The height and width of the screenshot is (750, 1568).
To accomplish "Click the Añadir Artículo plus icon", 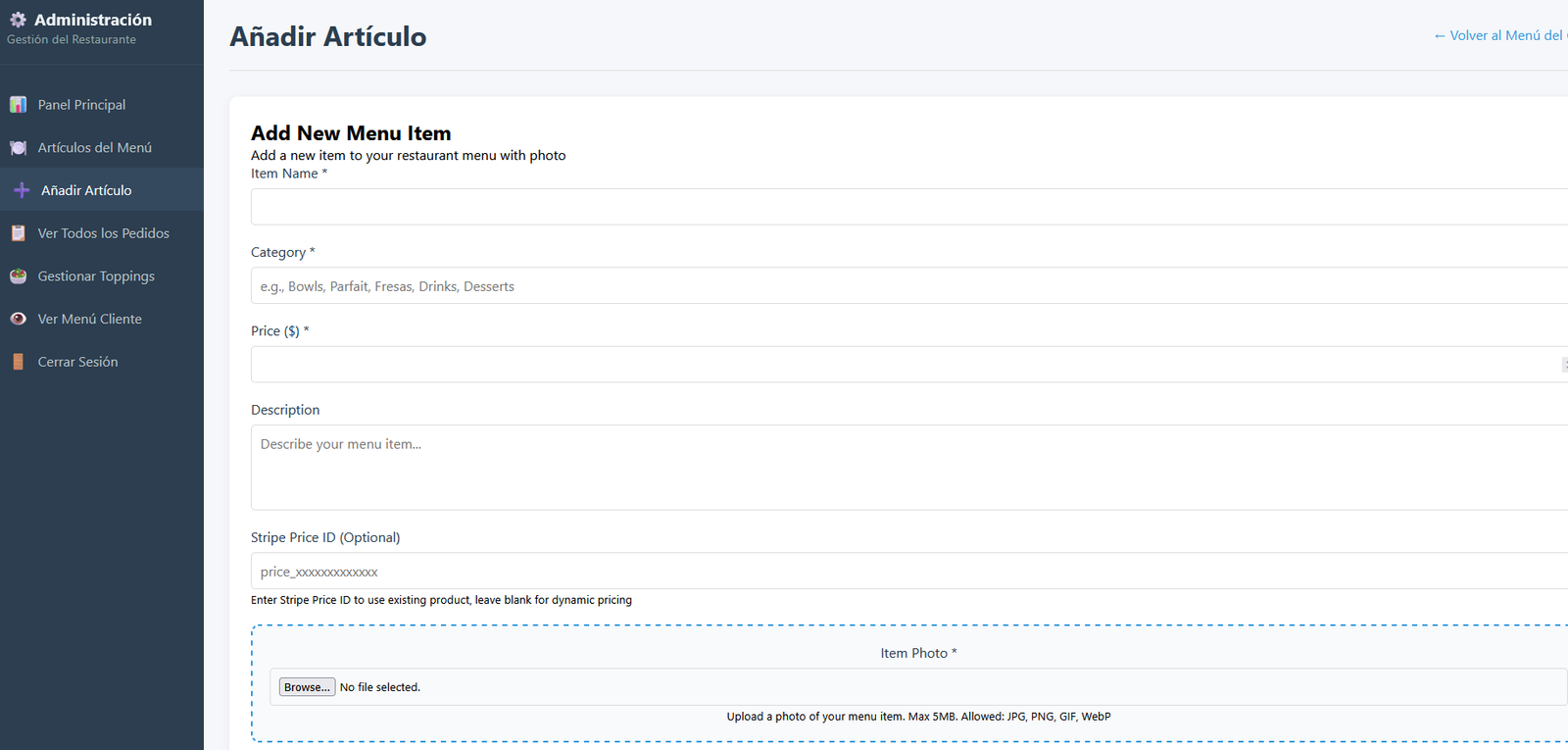I will pos(22,190).
